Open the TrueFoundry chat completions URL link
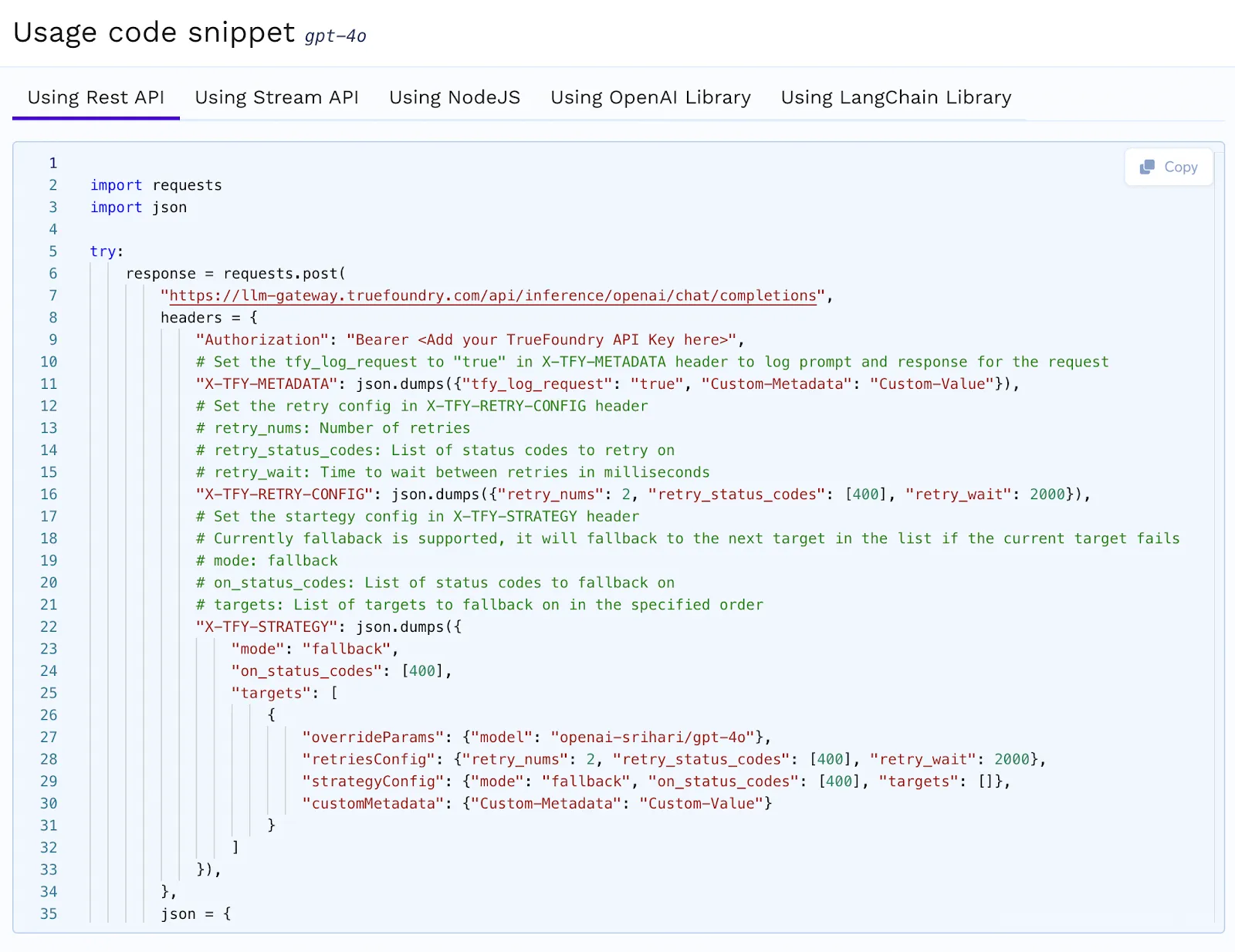 [492, 295]
